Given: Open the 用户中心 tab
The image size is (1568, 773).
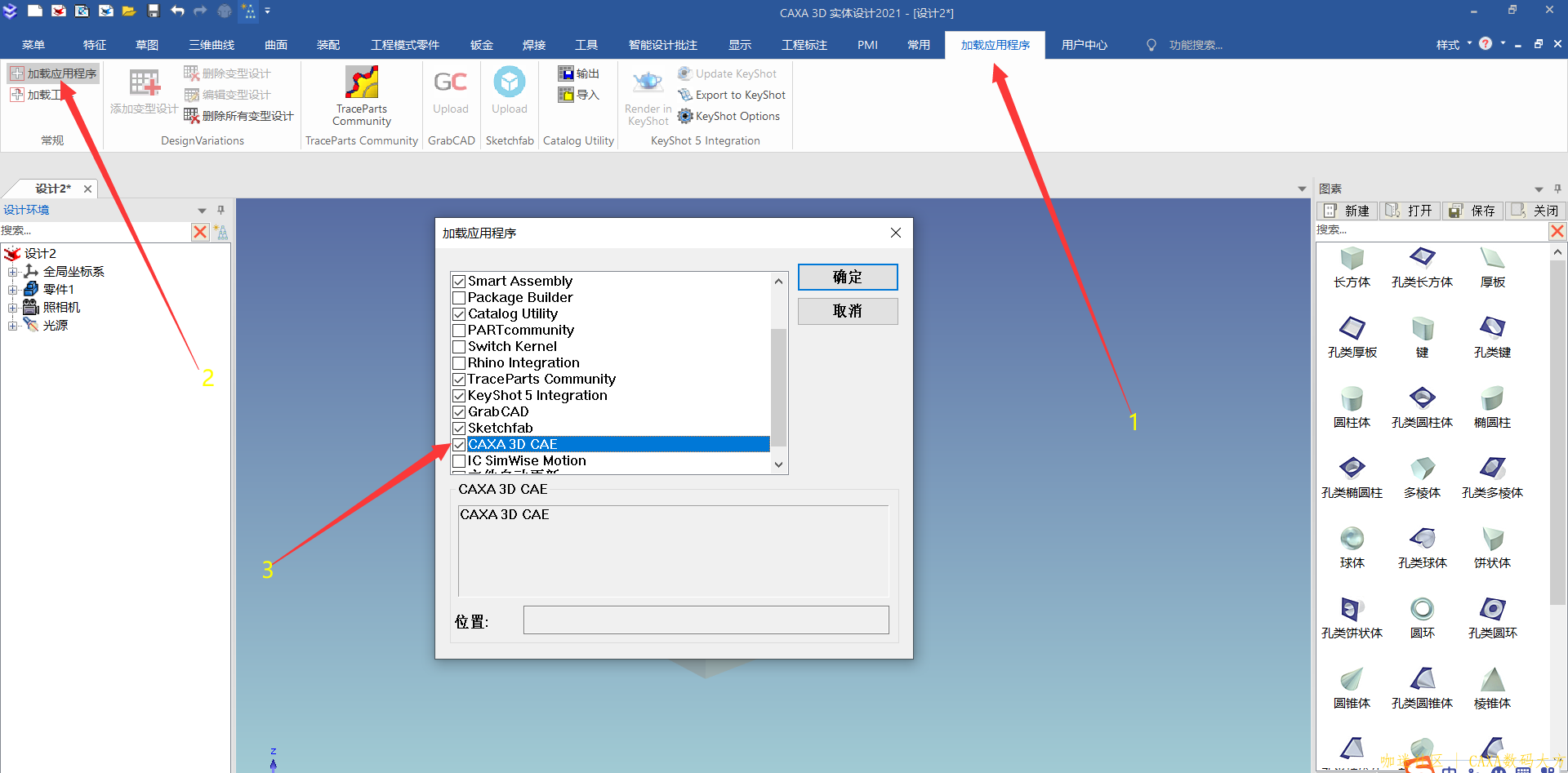Looking at the screenshot, I should (x=1084, y=45).
